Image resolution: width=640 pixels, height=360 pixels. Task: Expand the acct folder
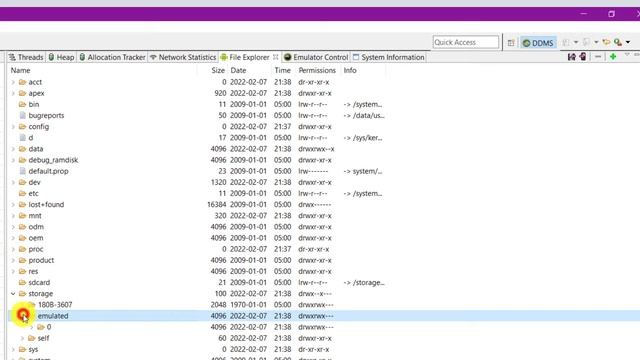[13, 82]
